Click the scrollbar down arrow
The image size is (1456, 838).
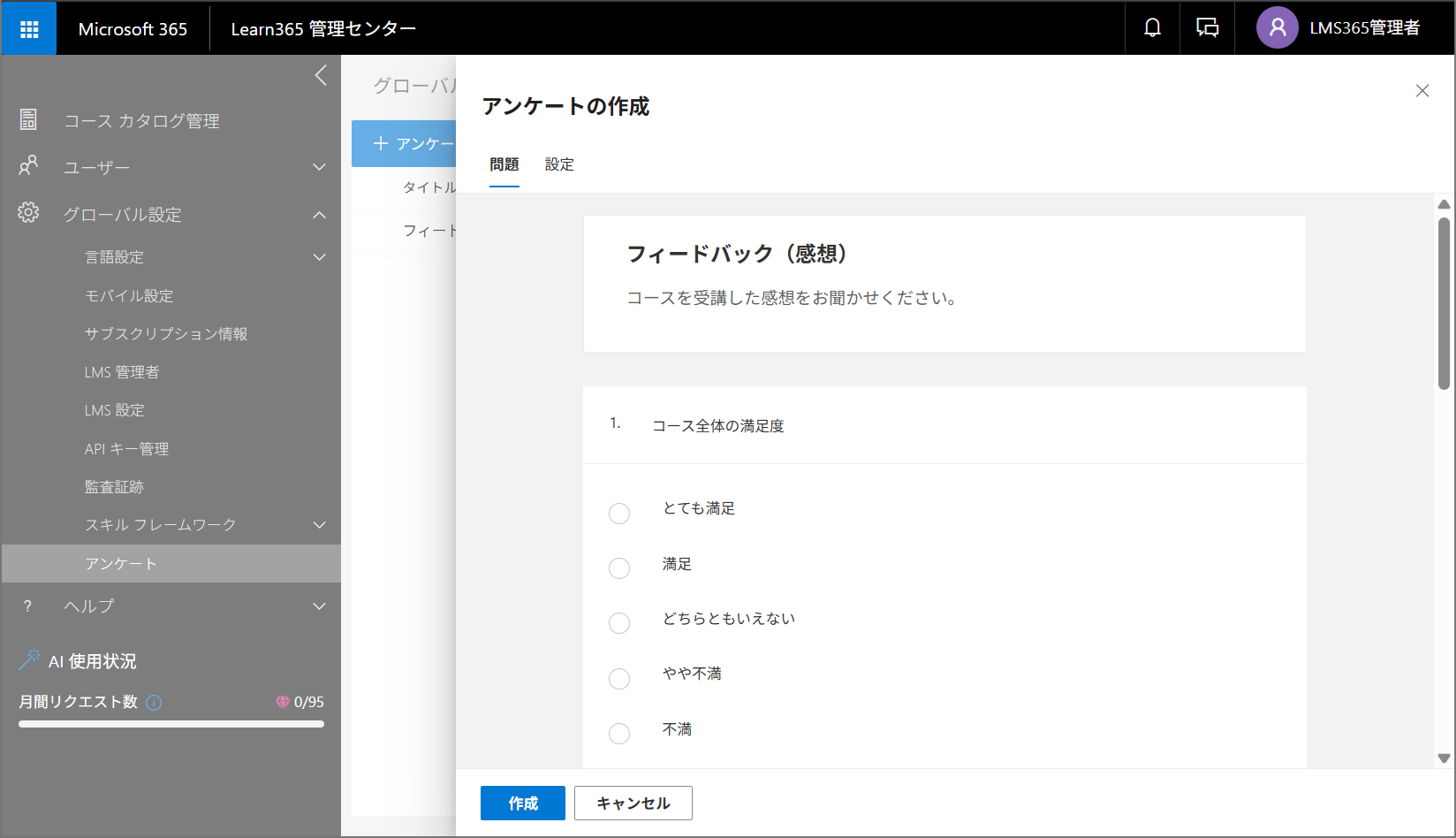click(x=1444, y=758)
